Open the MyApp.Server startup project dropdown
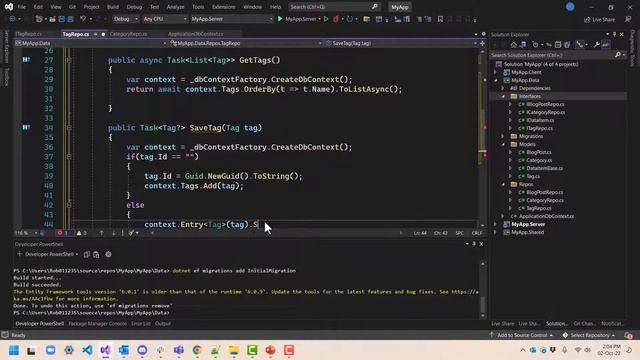 [x=231, y=19]
